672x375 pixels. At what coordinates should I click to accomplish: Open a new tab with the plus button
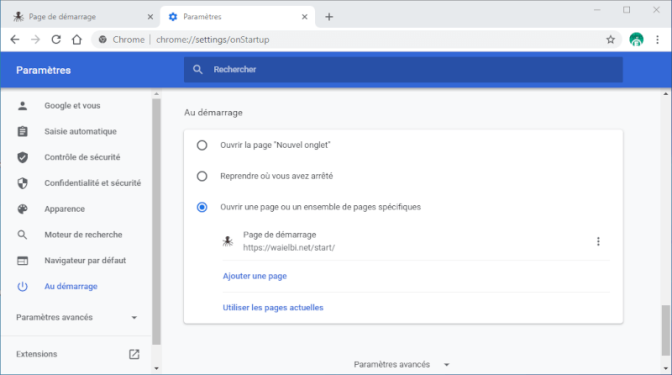329,17
